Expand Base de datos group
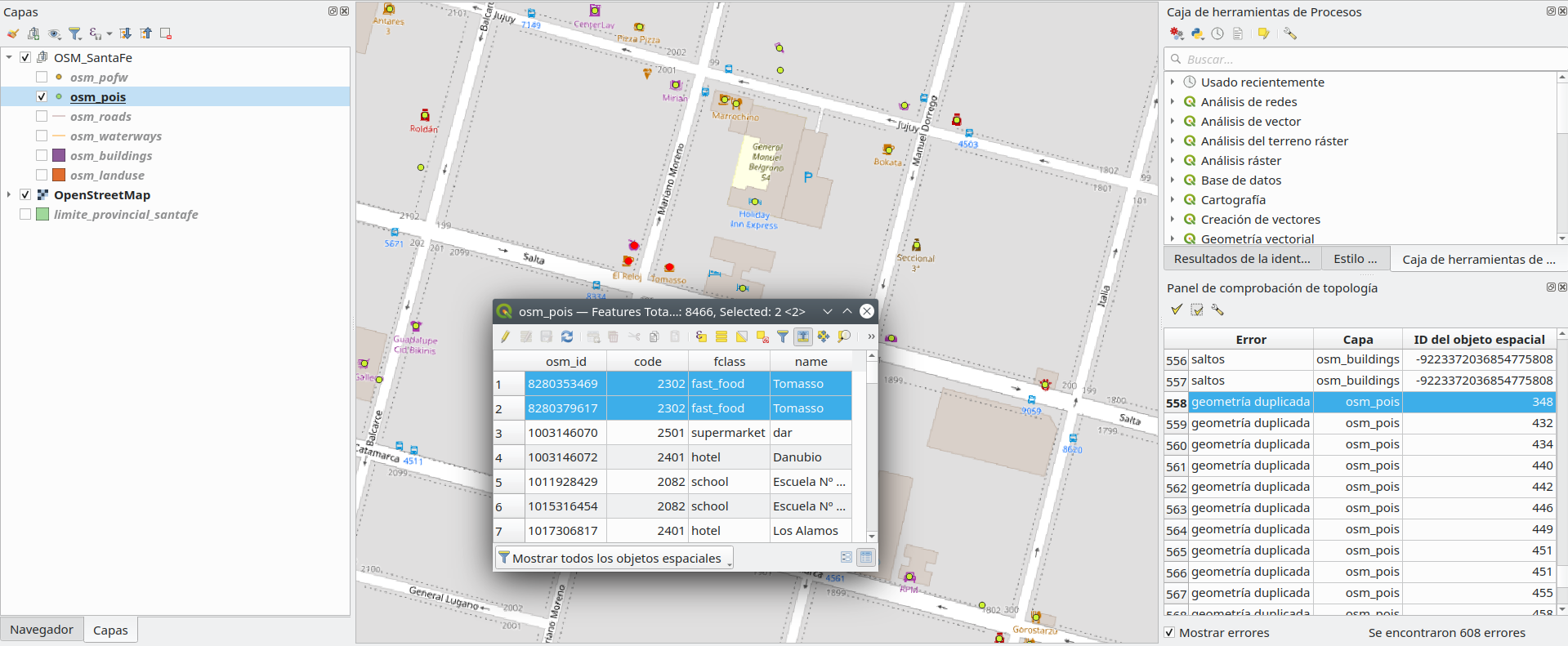 [1173, 180]
